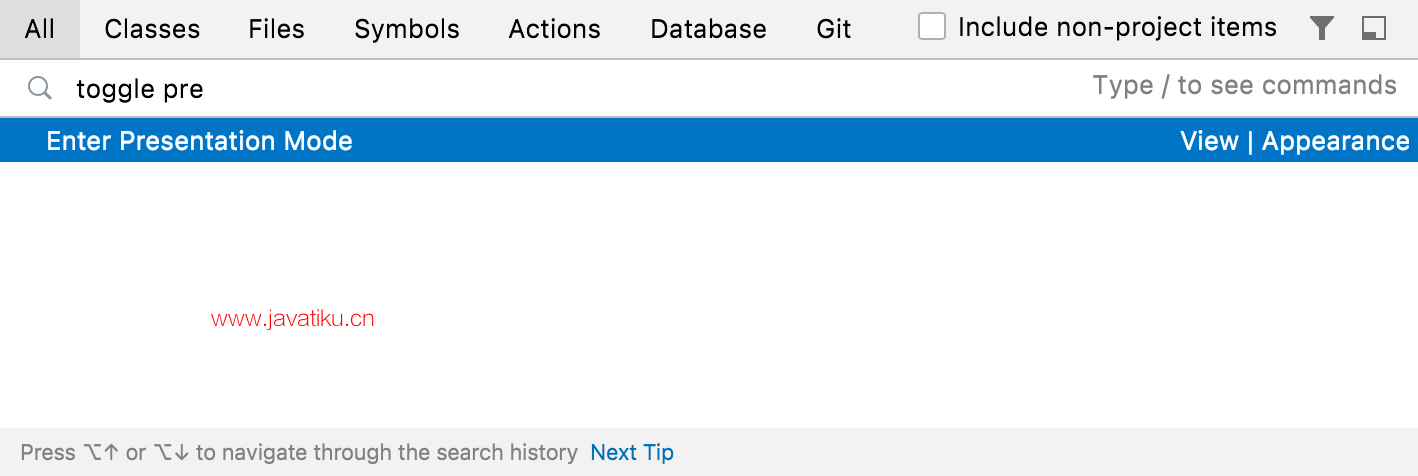Image resolution: width=1418 pixels, height=476 pixels.
Task: Click 'Appearance' in the result's group label
Action: (x=1335, y=141)
